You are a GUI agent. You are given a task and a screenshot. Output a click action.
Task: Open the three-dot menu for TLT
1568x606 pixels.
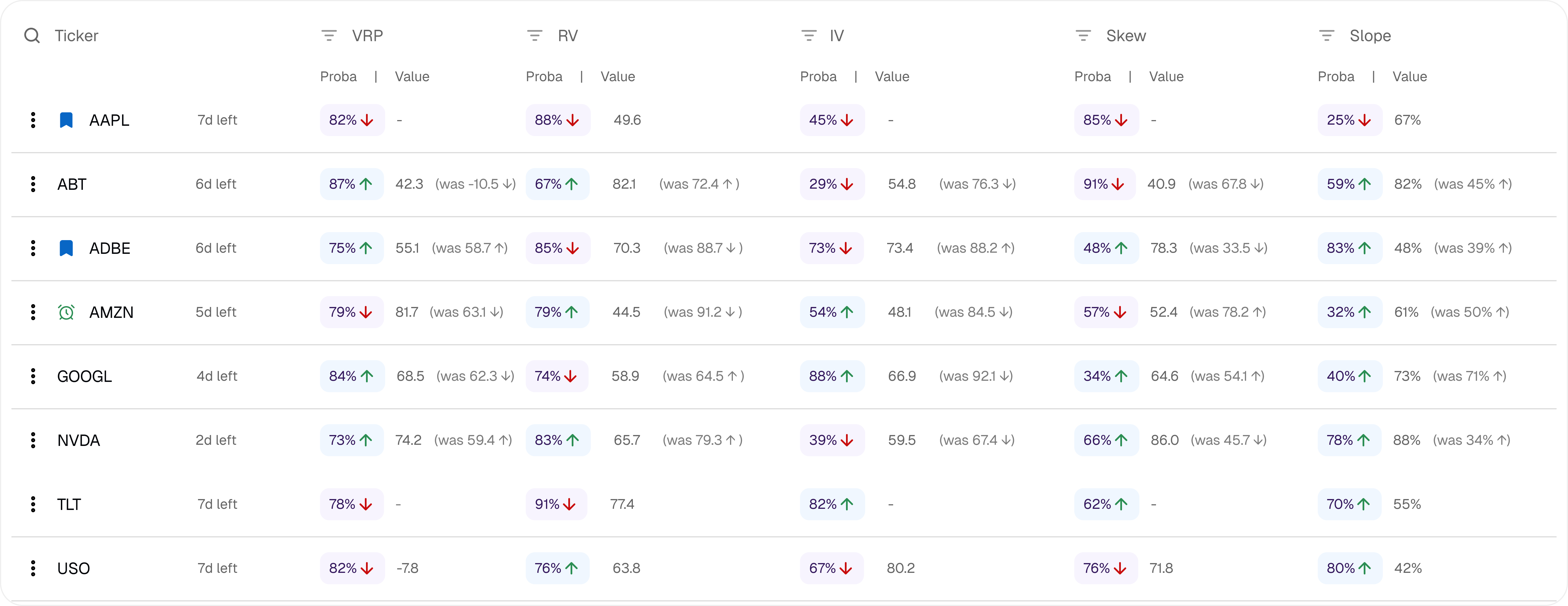pyautogui.click(x=33, y=504)
